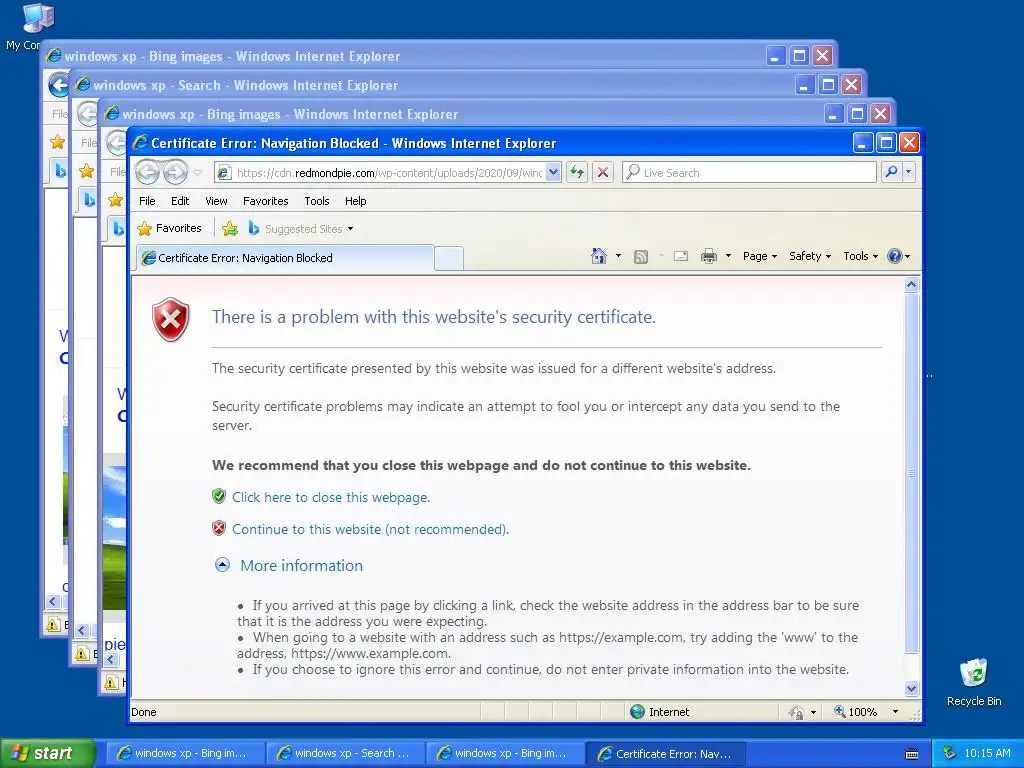1024x768 pixels.
Task: Click the 'Done' status text
Action: (144, 712)
